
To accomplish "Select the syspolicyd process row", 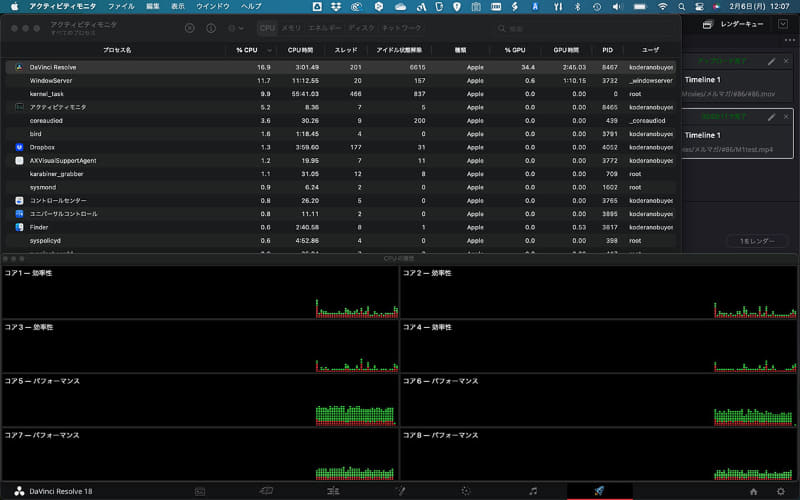I will click(x=340, y=240).
